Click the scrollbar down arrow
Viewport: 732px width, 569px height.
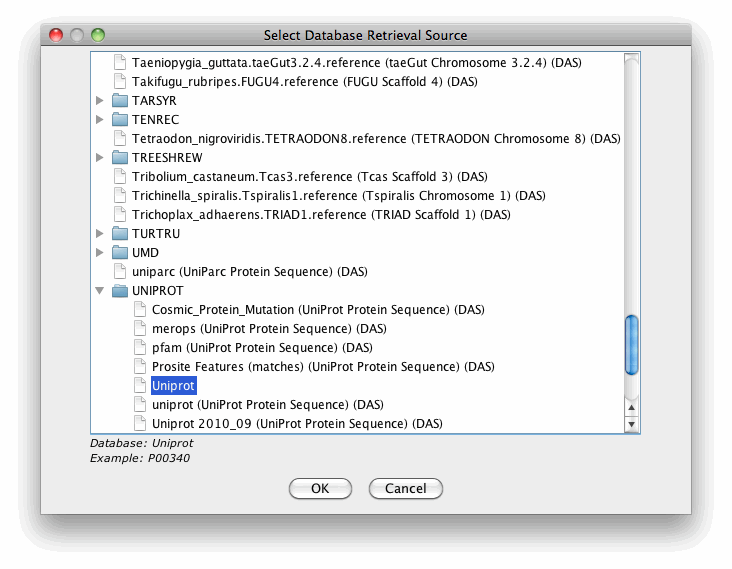[x=631, y=425]
